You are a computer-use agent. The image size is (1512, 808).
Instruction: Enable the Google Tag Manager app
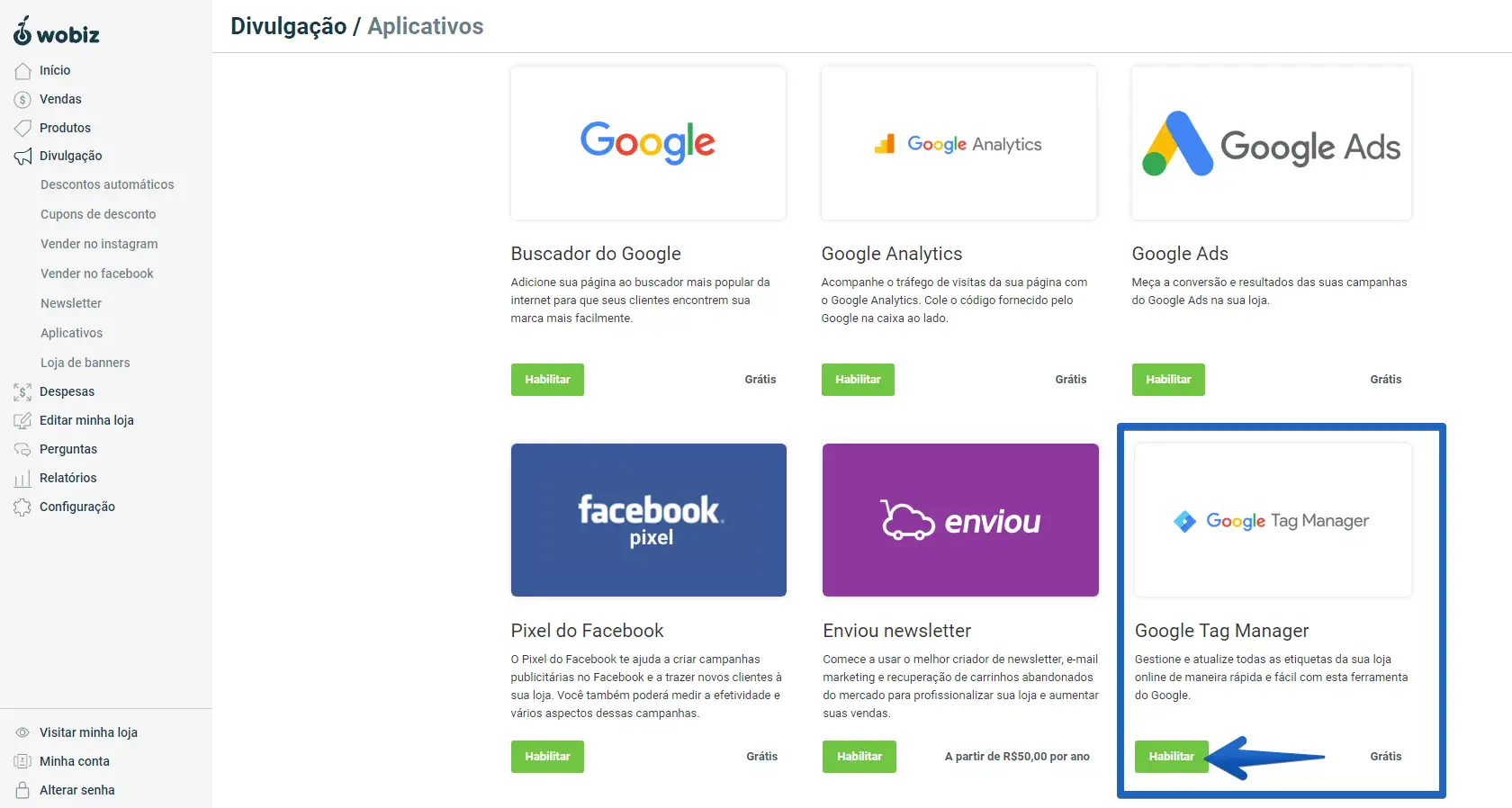[1171, 757]
